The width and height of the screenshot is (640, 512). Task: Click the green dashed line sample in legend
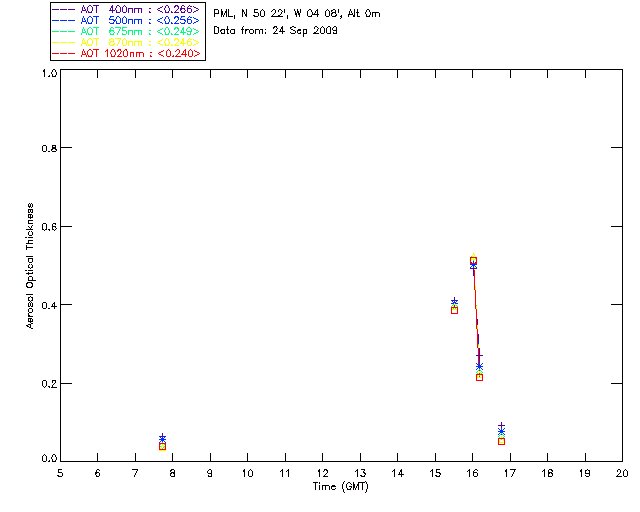64,31
